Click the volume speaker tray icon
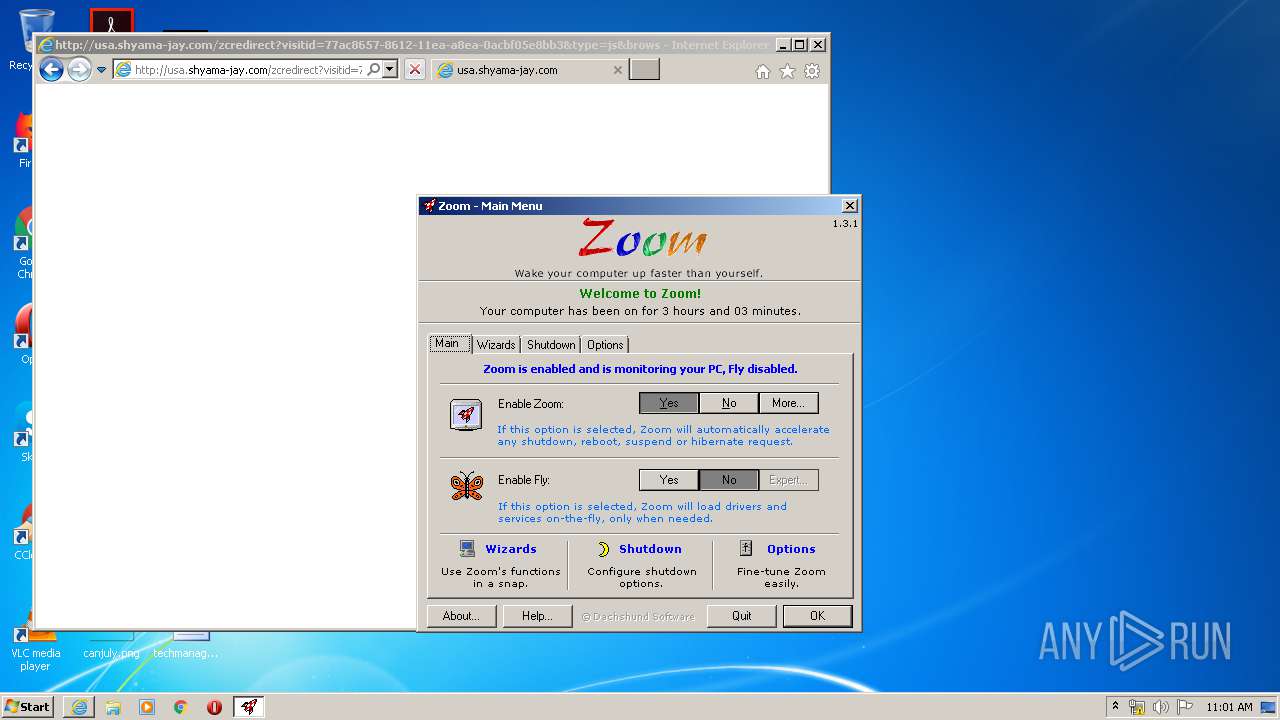The image size is (1280, 720). (x=1160, y=707)
